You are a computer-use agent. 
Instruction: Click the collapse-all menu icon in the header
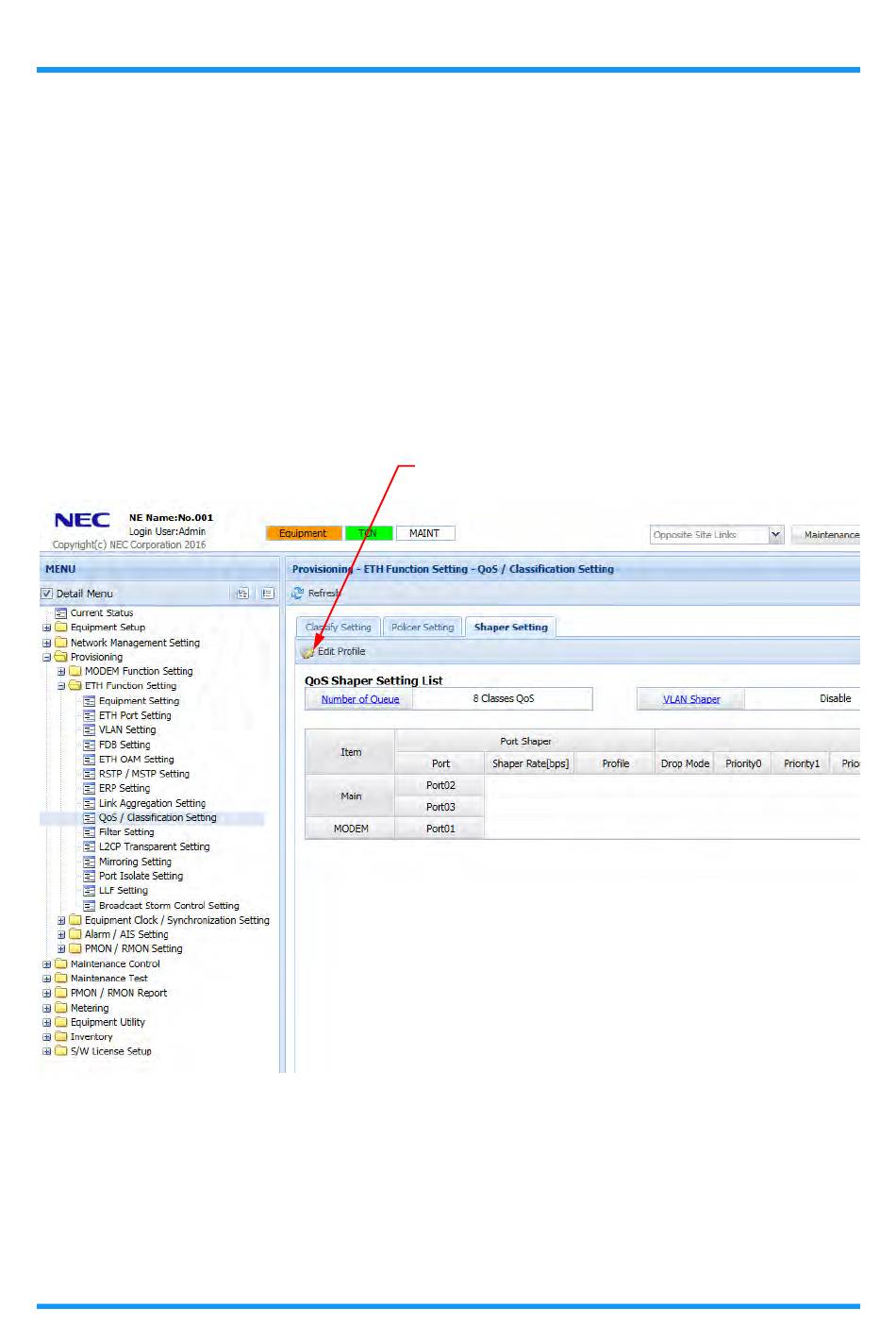[268, 594]
